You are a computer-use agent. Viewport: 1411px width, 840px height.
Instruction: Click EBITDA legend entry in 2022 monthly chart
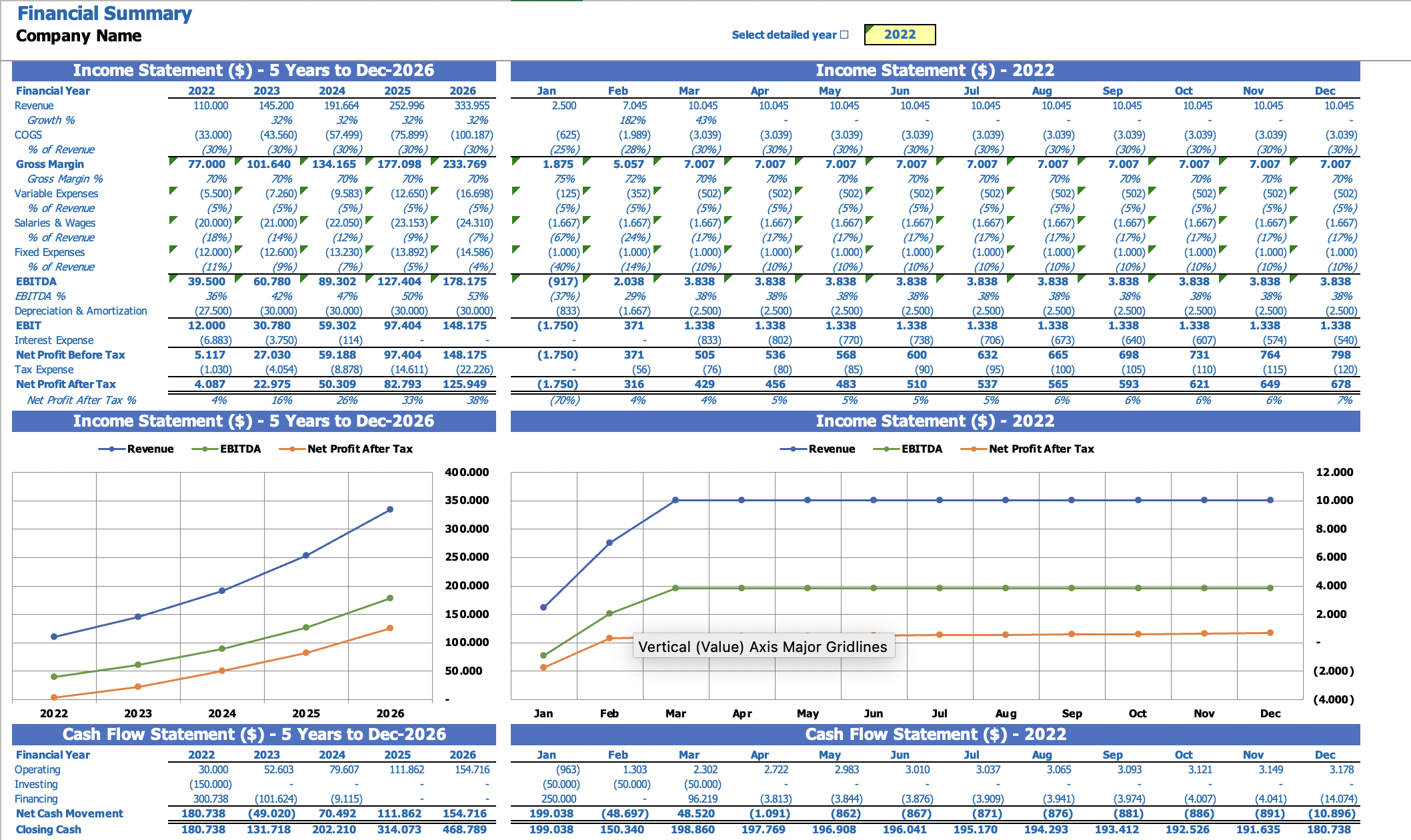[921, 449]
